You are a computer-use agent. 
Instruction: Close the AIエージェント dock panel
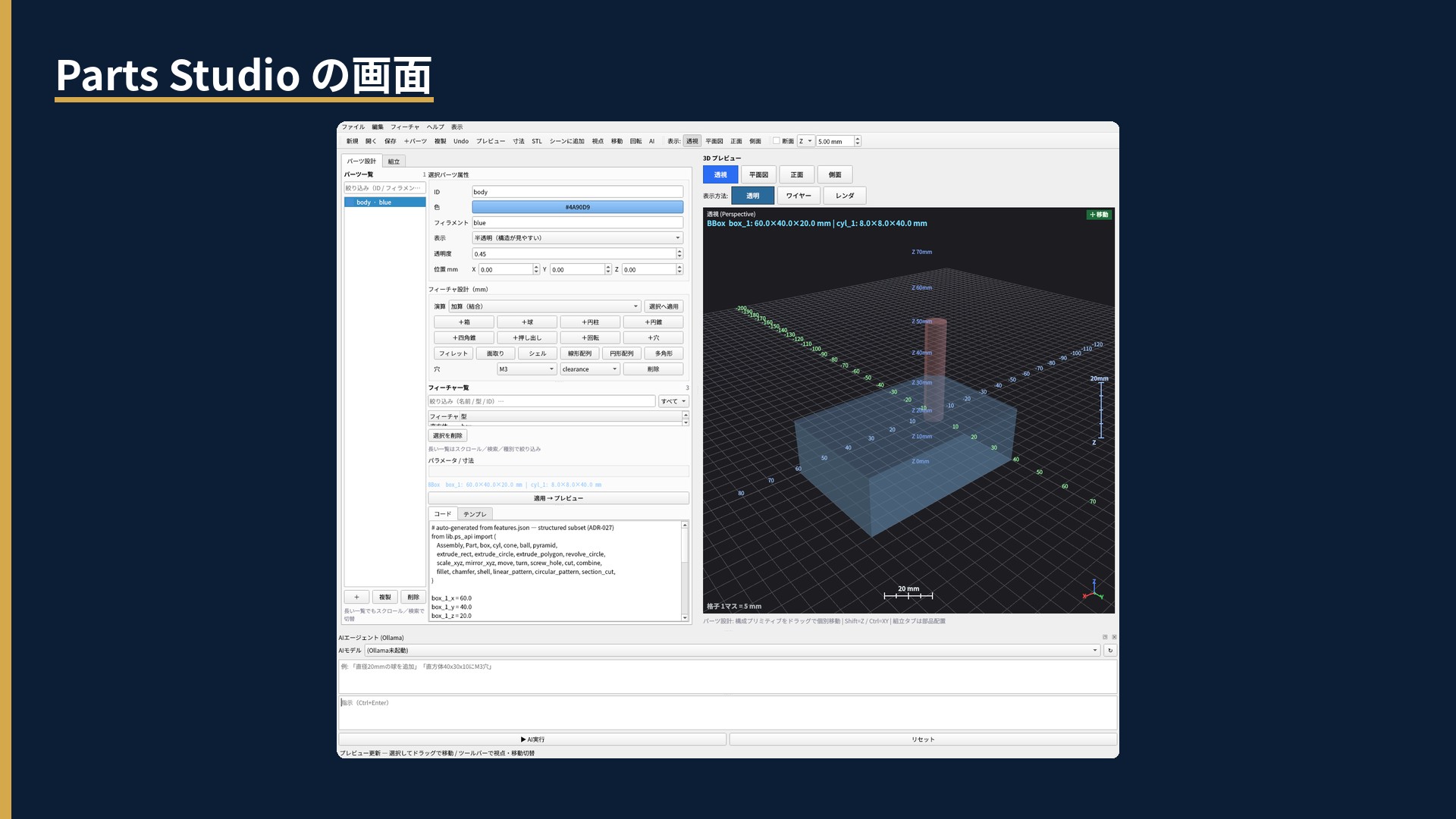(x=1114, y=637)
